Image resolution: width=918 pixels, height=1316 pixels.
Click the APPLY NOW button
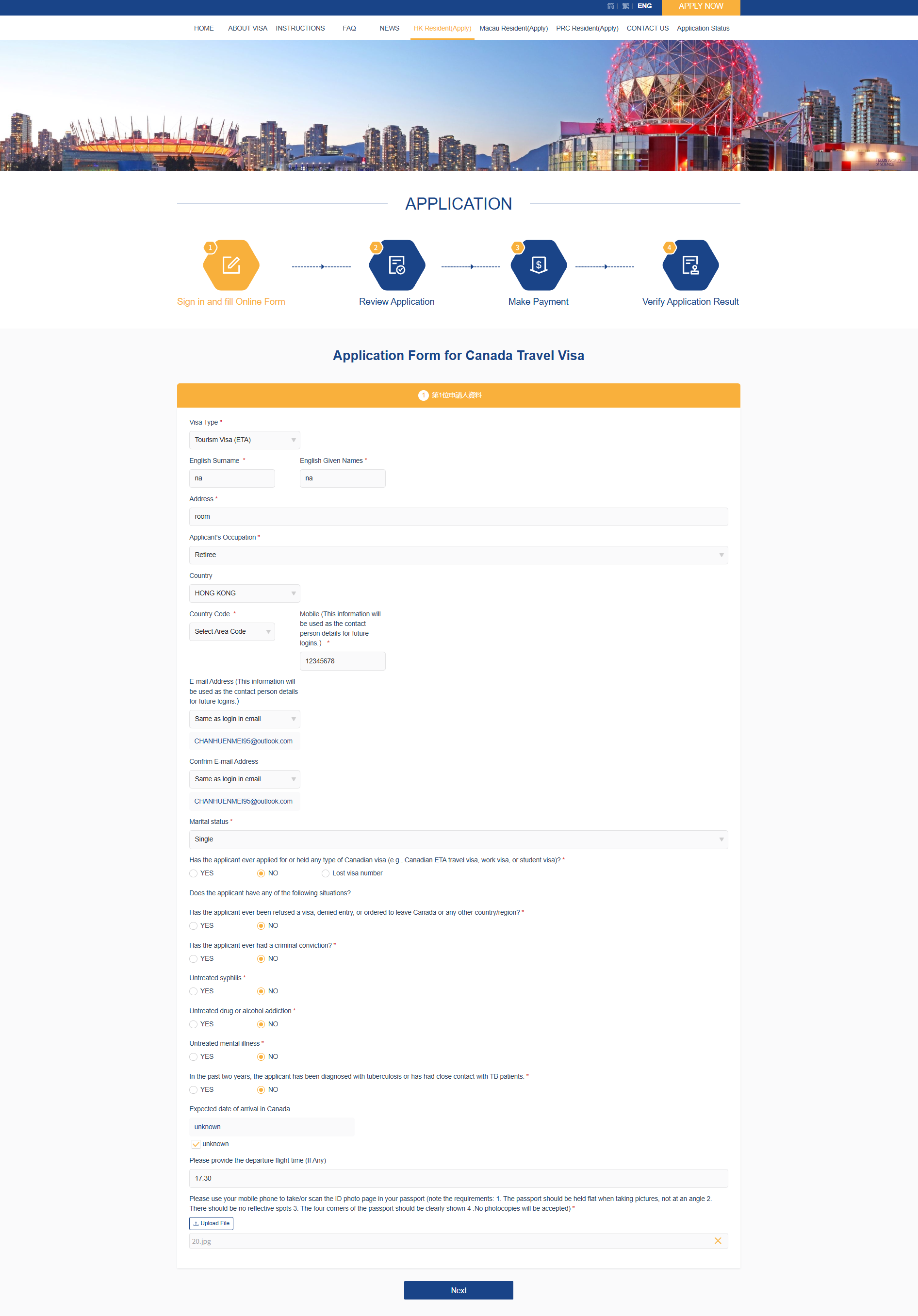700,7
